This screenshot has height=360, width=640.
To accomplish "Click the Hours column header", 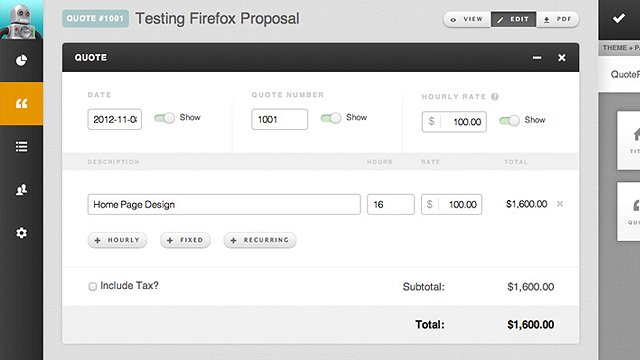I will [x=380, y=162].
